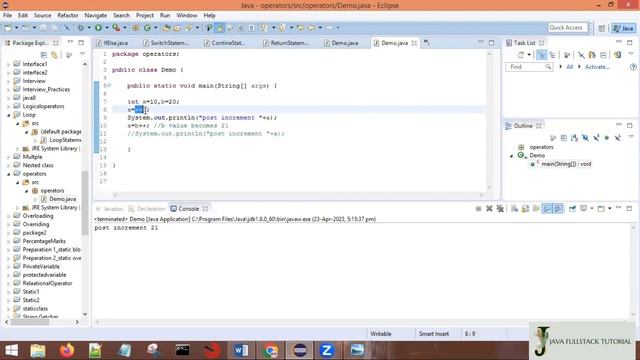640x360 pixels.
Task: Collapse the operators project node
Action: coord(9,174)
